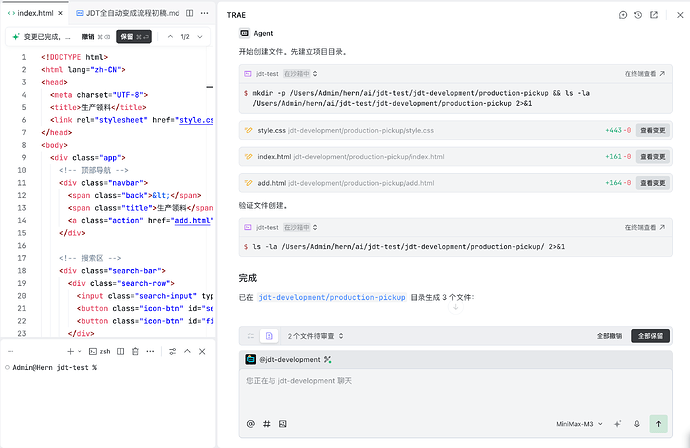The image size is (690, 448).
Task: Click the green sparkle change-complete icon
Action: pos(15,37)
